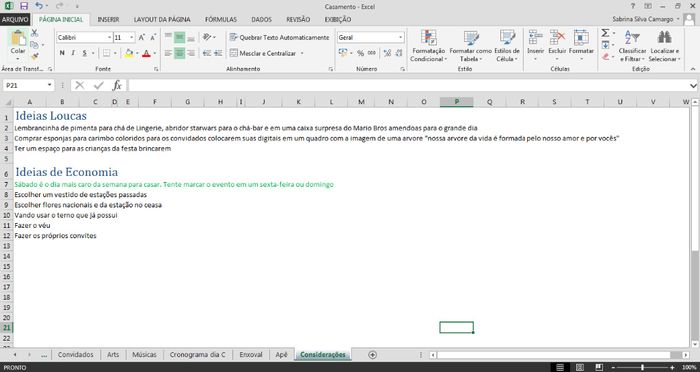Open the Calibri font name dropdown
Viewport: 700px width, 372px height.
tap(109, 38)
